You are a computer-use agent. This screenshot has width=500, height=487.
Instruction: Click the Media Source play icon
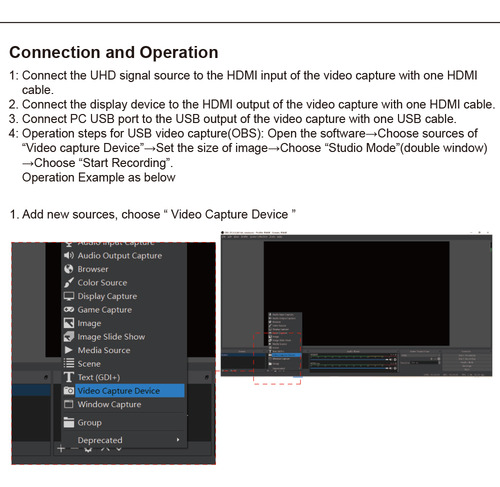coord(69,350)
